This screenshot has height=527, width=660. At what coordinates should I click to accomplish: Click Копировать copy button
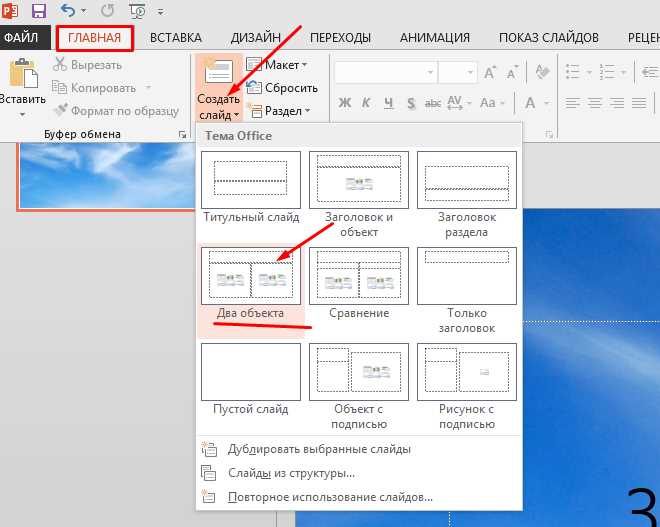click(x=94, y=88)
